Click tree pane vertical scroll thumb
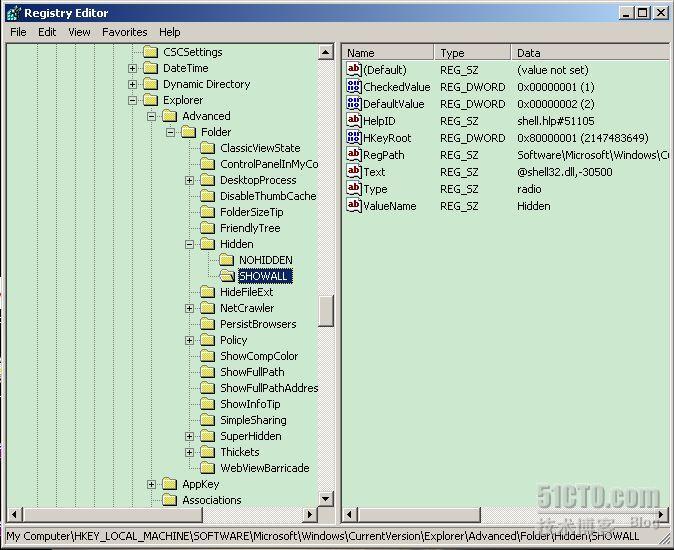 pyautogui.click(x=326, y=311)
